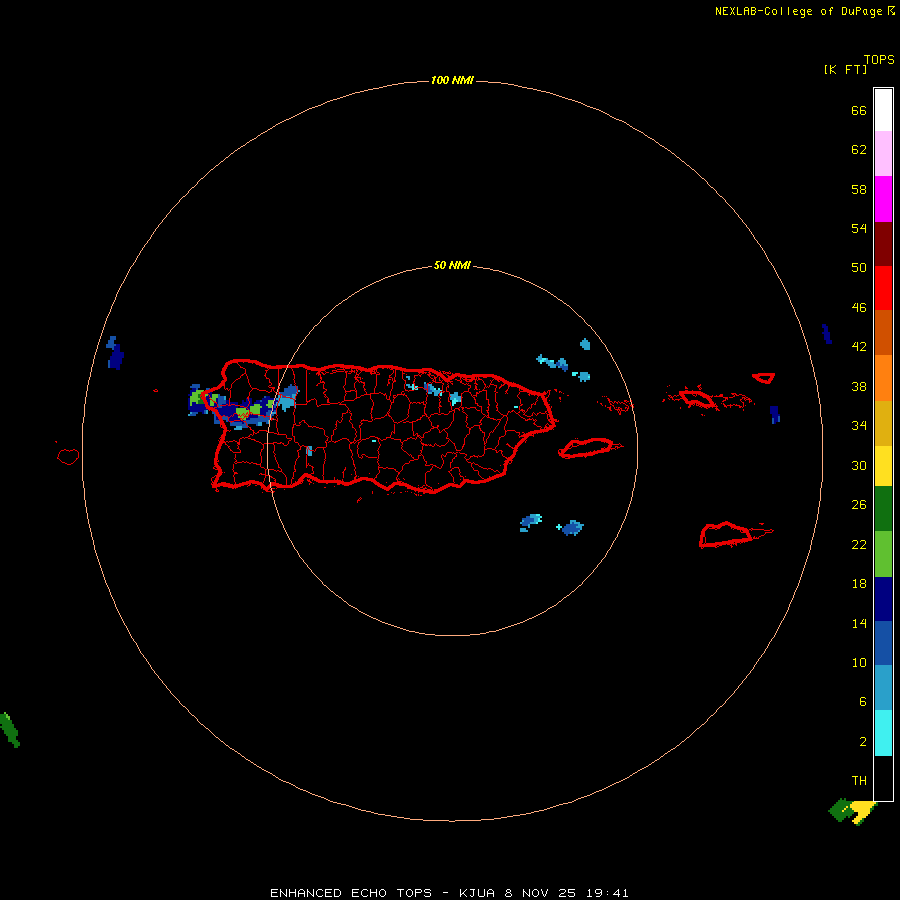This screenshot has width=900, height=900.
Task: Click the navy 18 kft legend swatch
Action: coord(883,599)
